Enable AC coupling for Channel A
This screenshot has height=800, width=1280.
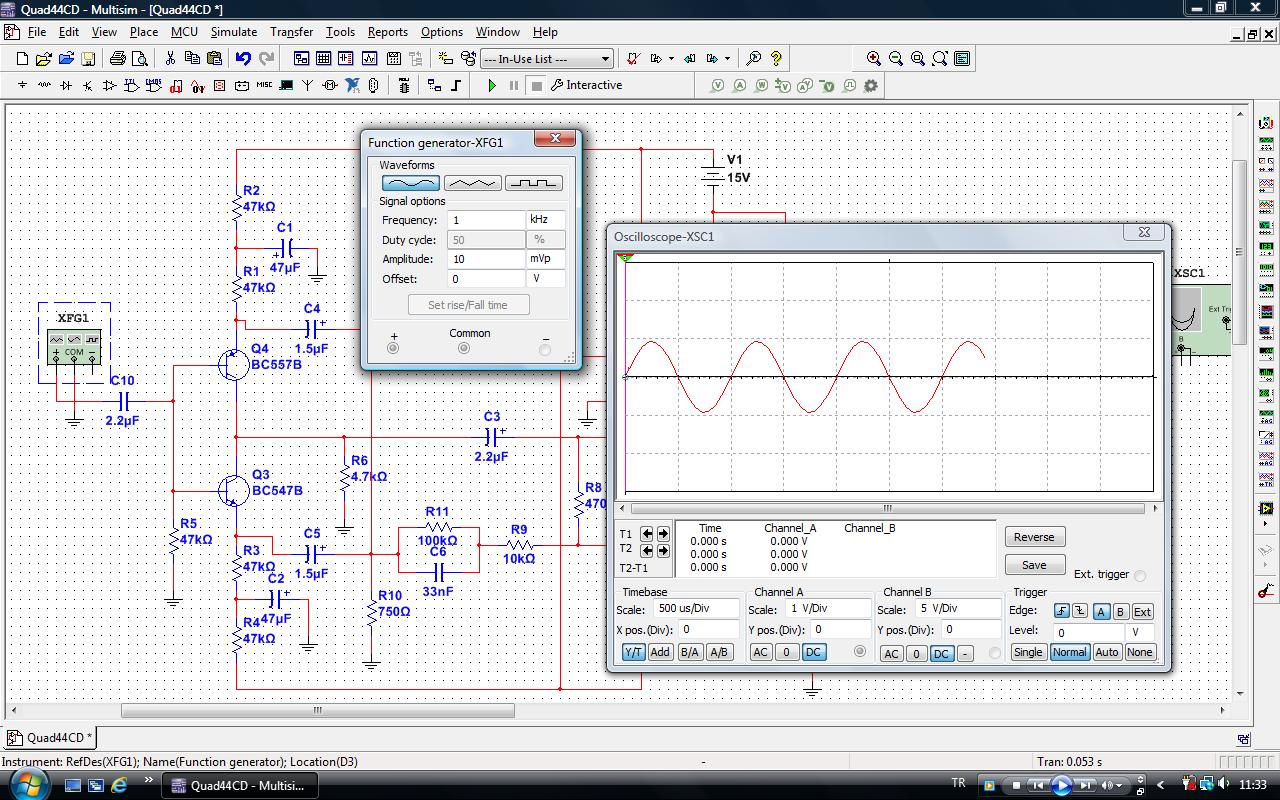pyautogui.click(x=761, y=652)
